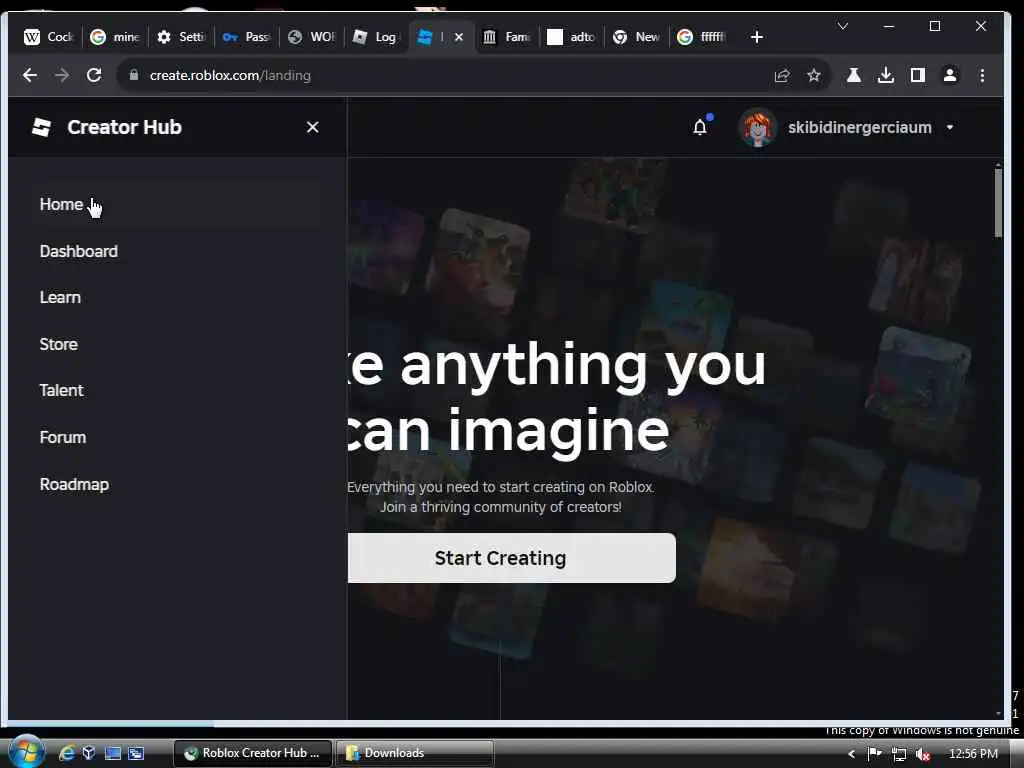Close the Creator Hub side menu

[313, 127]
